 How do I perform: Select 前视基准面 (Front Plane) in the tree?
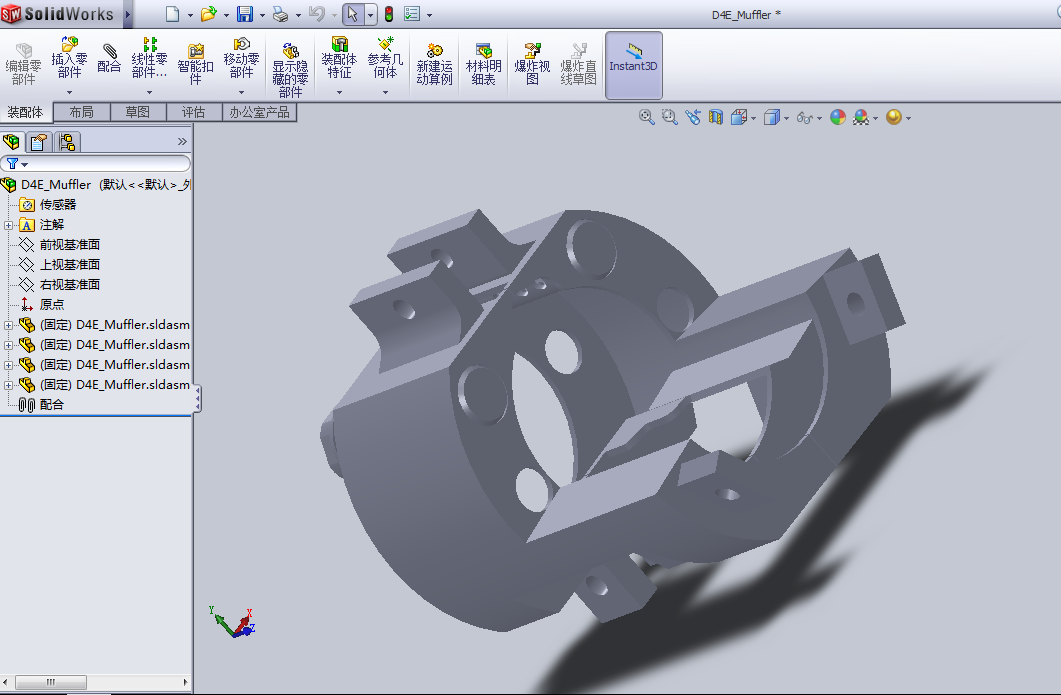69,245
